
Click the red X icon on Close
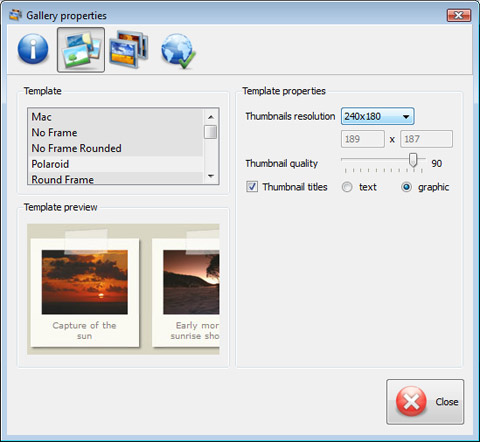click(411, 401)
